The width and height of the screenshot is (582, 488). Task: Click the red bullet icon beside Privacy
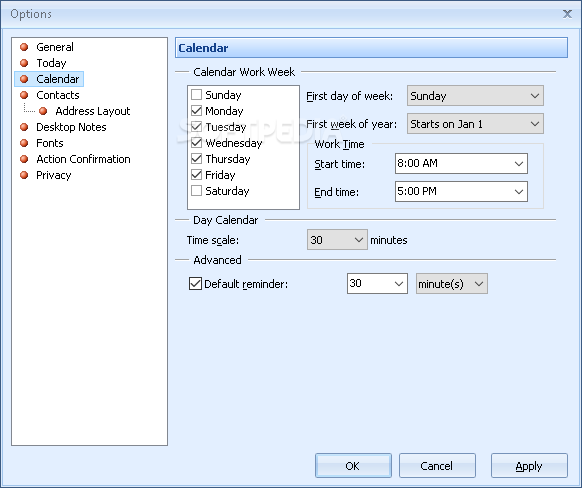click(24, 175)
